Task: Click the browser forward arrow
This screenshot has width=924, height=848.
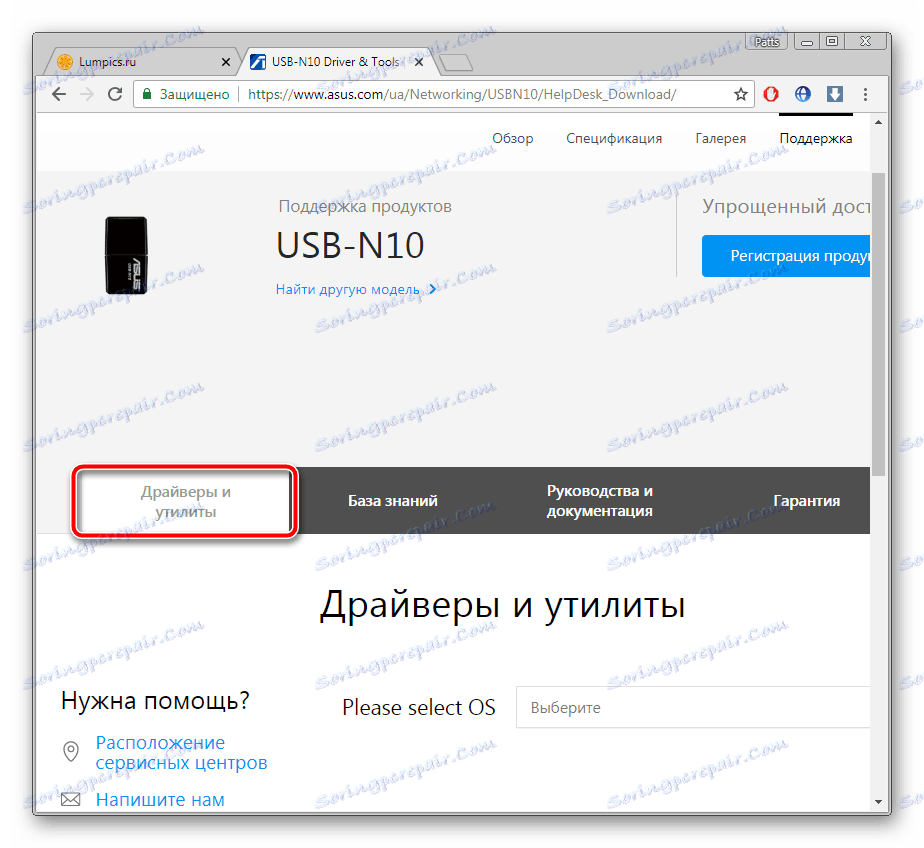Action: pos(87,94)
